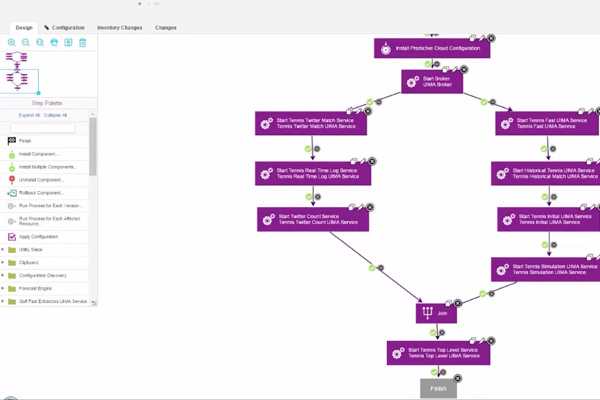
Task: Click the trash delete icon in toolbar
Action: click(x=83, y=42)
